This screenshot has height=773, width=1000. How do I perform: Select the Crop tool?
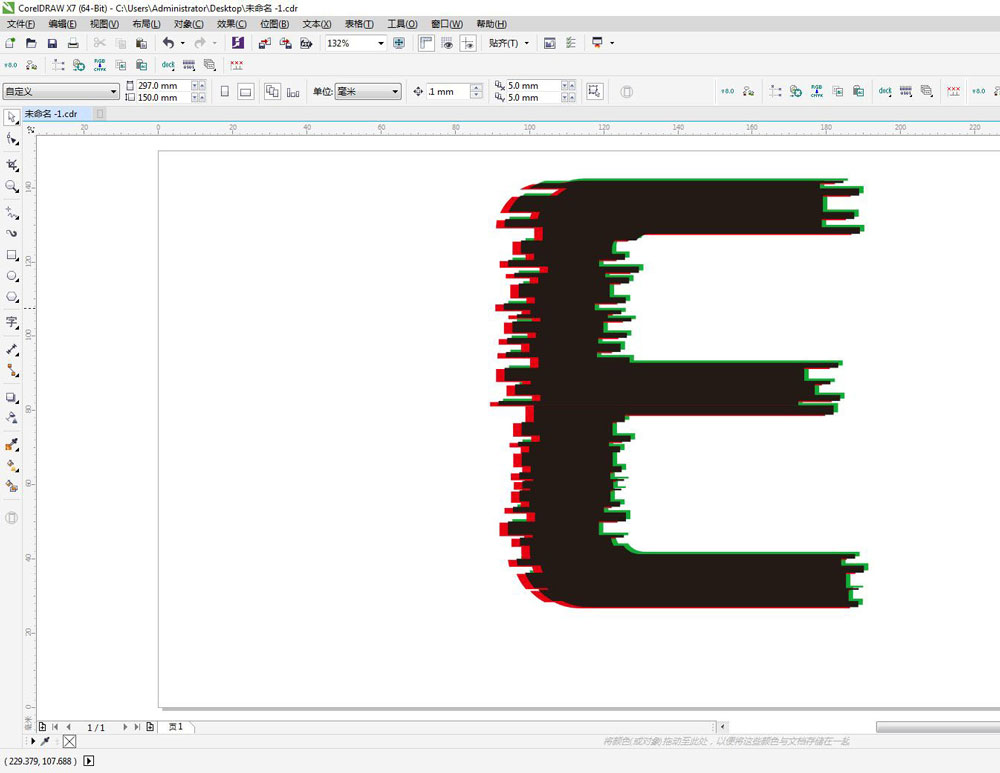(12, 164)
